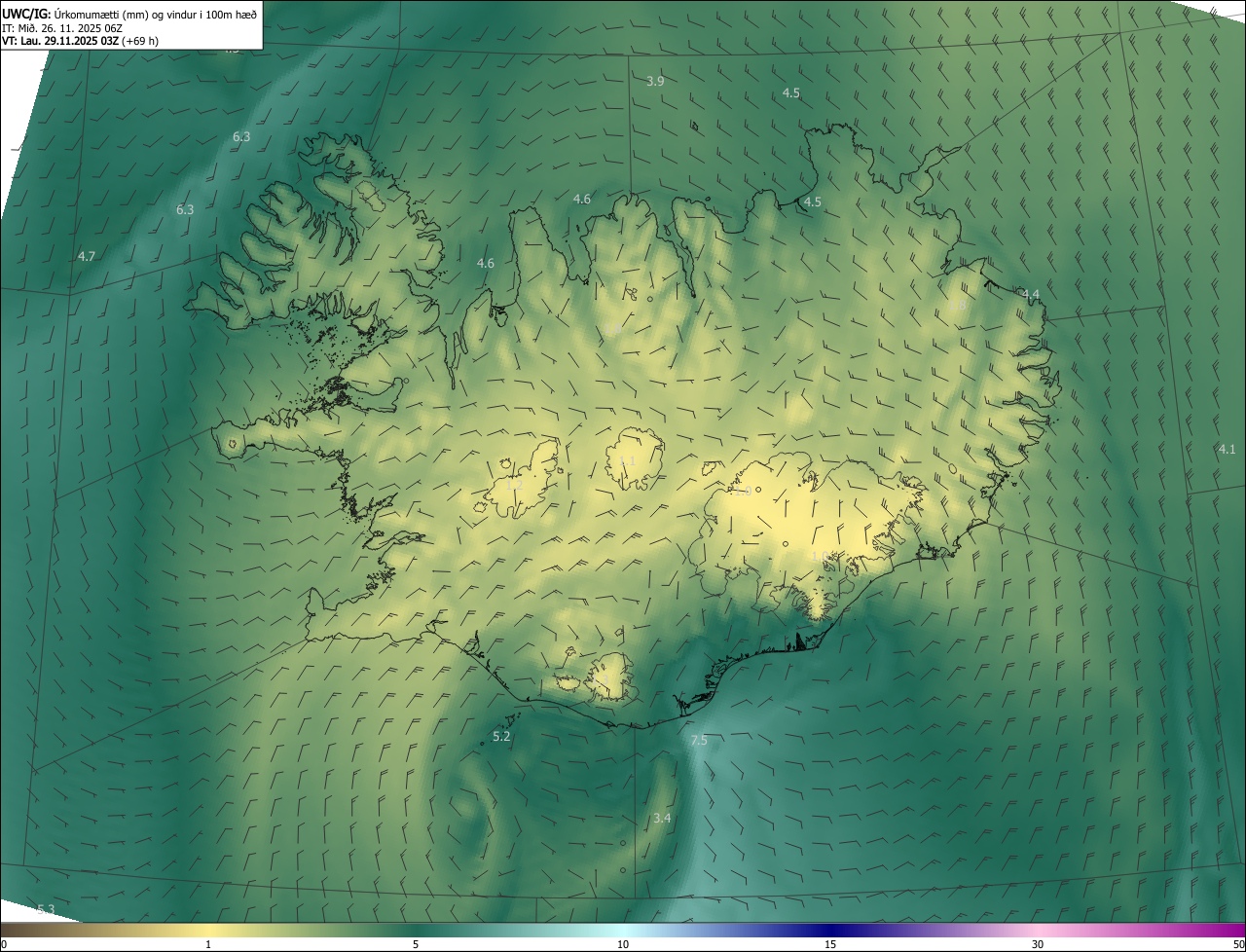
Task: Click the 'VT: Lau. 29.11.2025 03Z (+69 h)' line
Action: [x=80, y=41]
